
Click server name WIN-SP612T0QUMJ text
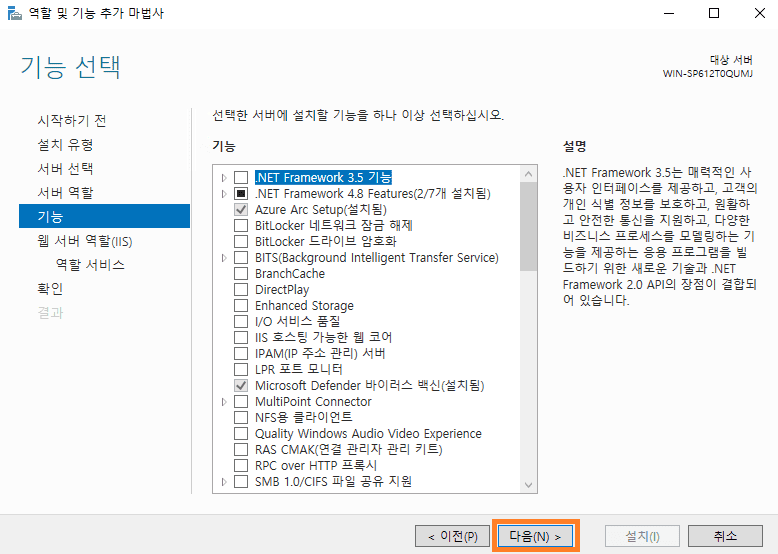[708, 74]
